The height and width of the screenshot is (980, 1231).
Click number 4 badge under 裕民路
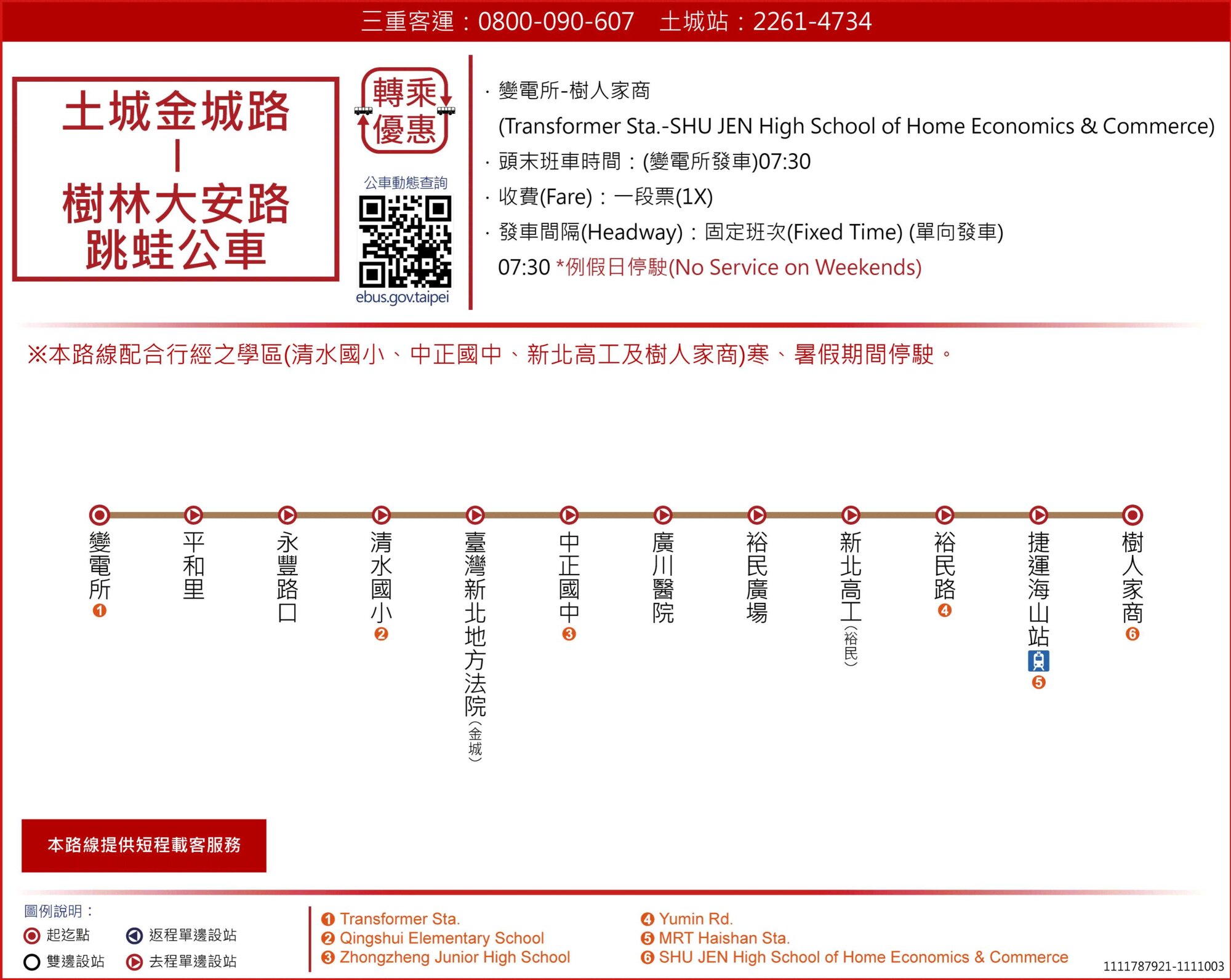click(x=945, y=610)
